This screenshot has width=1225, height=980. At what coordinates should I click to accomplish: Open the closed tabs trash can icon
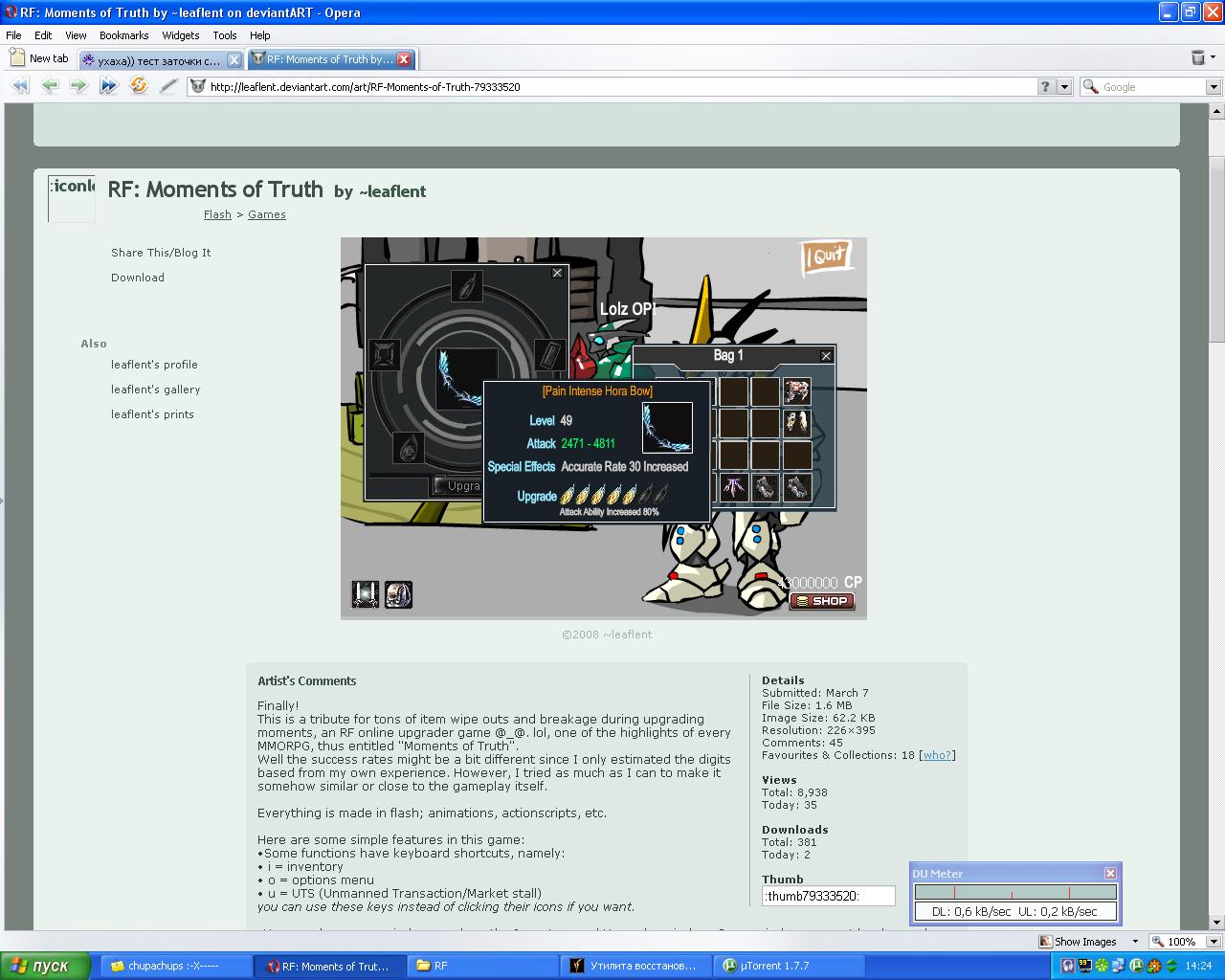1197,58
